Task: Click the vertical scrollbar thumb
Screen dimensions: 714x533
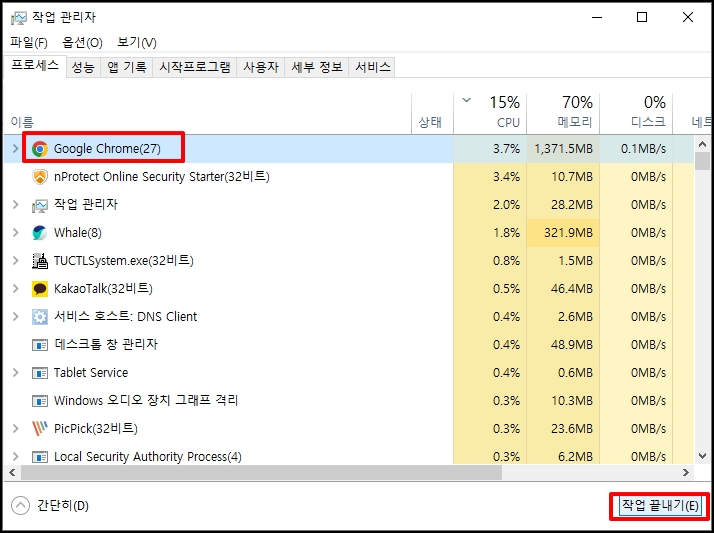Action: tap(702, 161)
